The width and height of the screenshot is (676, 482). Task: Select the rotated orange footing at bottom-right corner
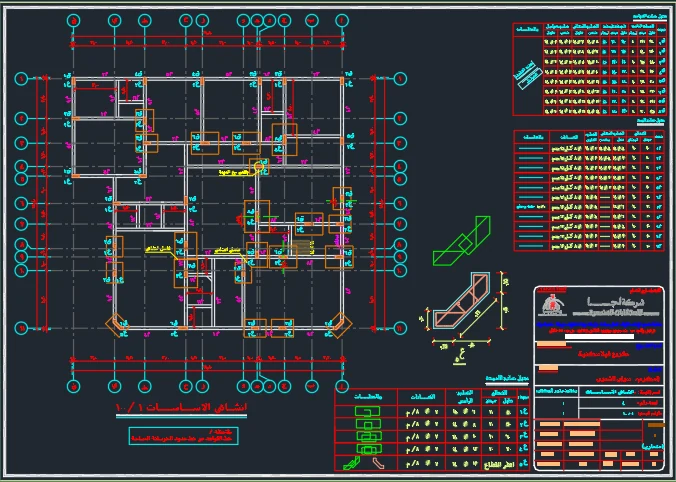(x=339, y=325)
